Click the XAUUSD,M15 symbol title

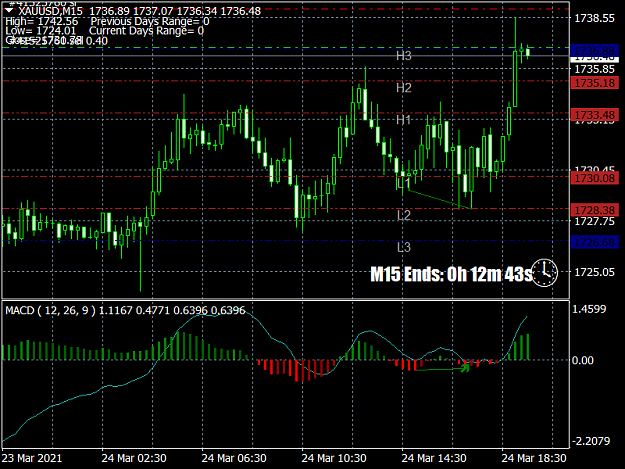pos(50,11)
